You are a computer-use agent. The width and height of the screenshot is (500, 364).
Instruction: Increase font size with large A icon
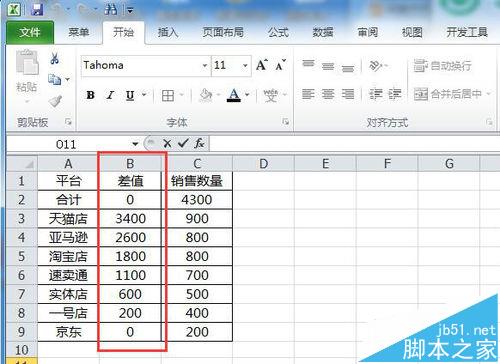click(x=262, y=65)
